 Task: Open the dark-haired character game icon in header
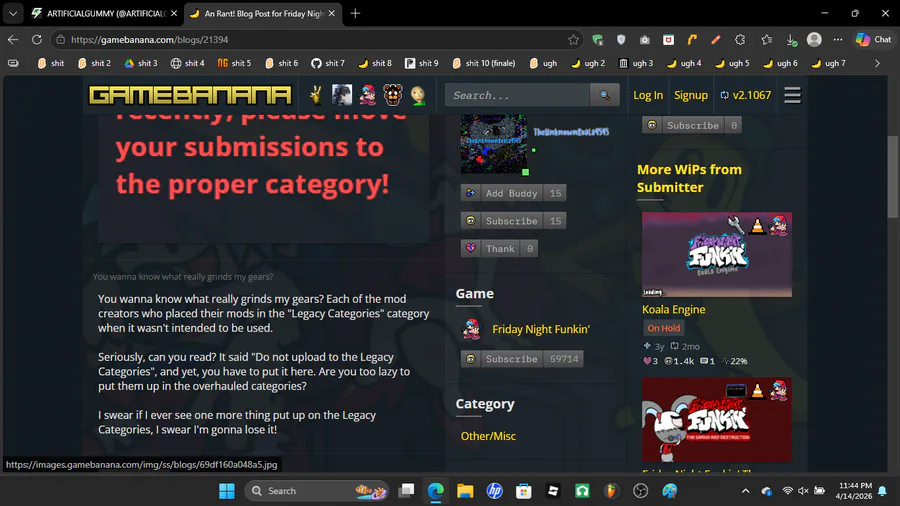(x=342, y=95)
